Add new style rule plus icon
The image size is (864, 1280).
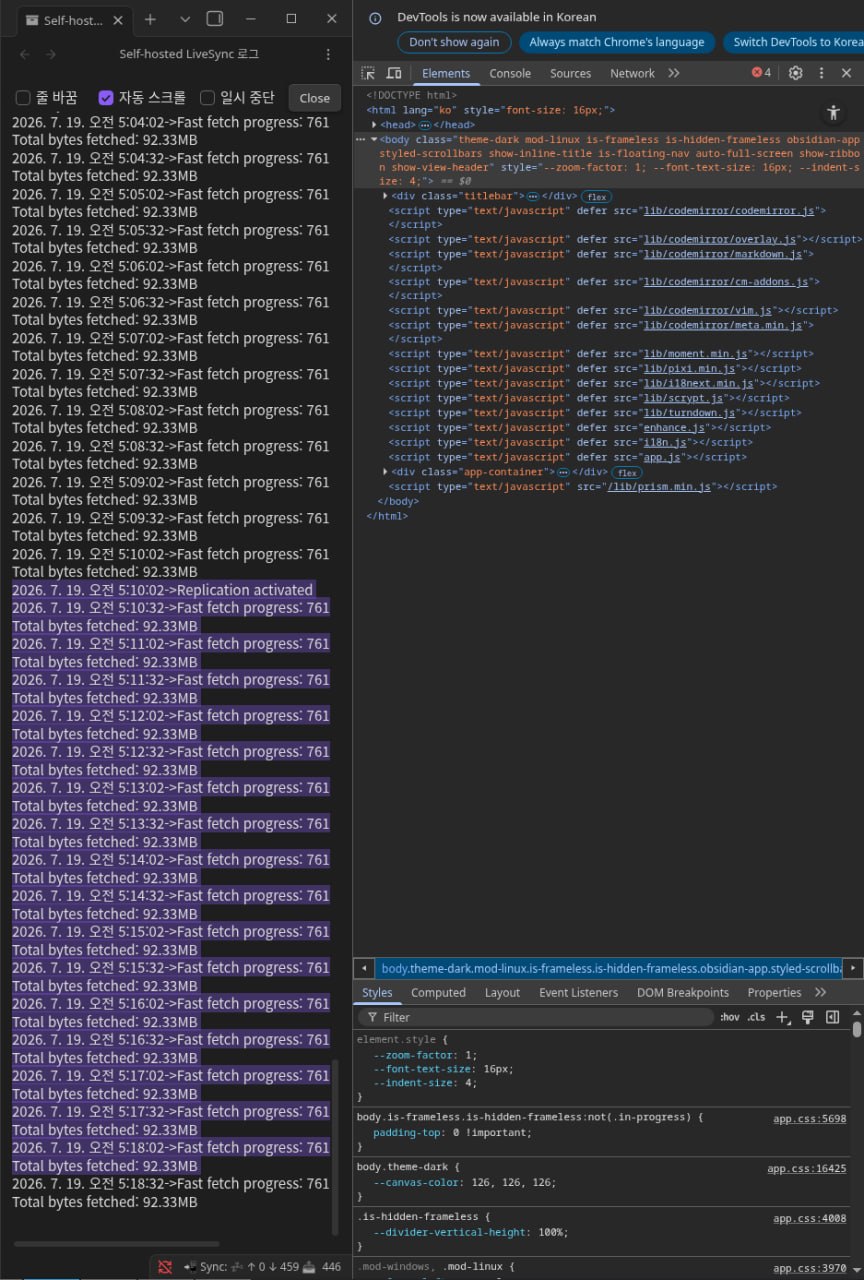(x=783, y=1017)
